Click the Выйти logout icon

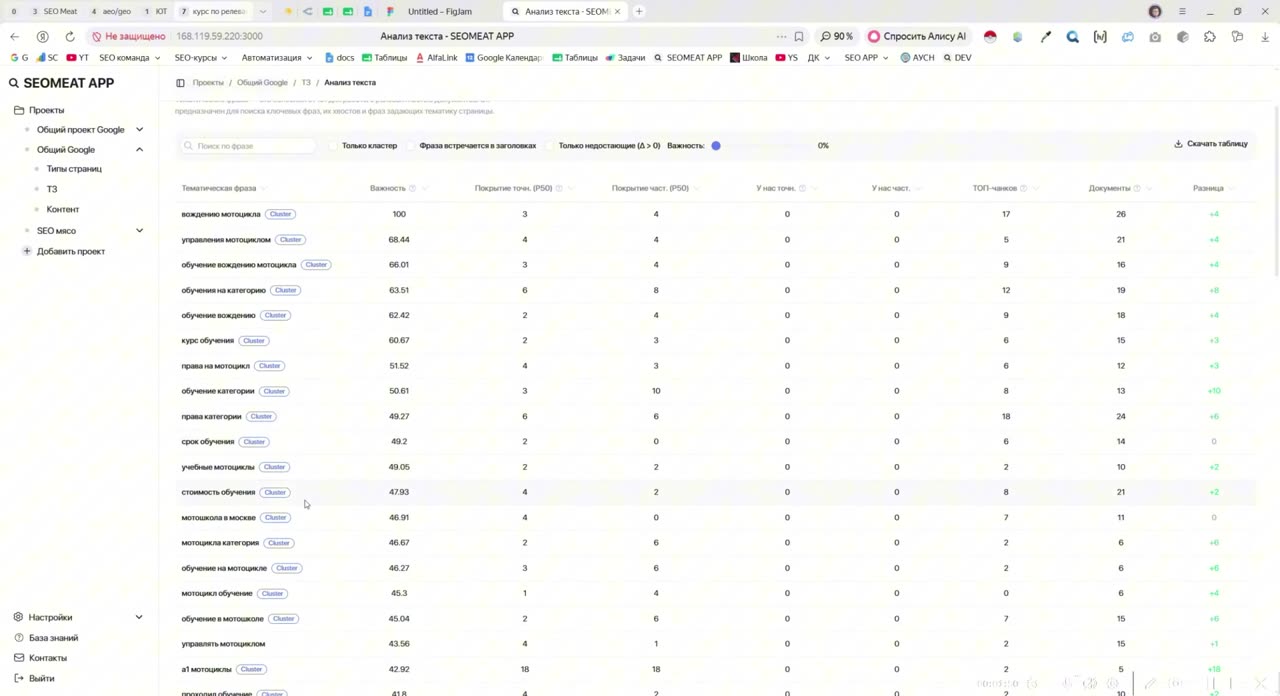pos(19,678)
